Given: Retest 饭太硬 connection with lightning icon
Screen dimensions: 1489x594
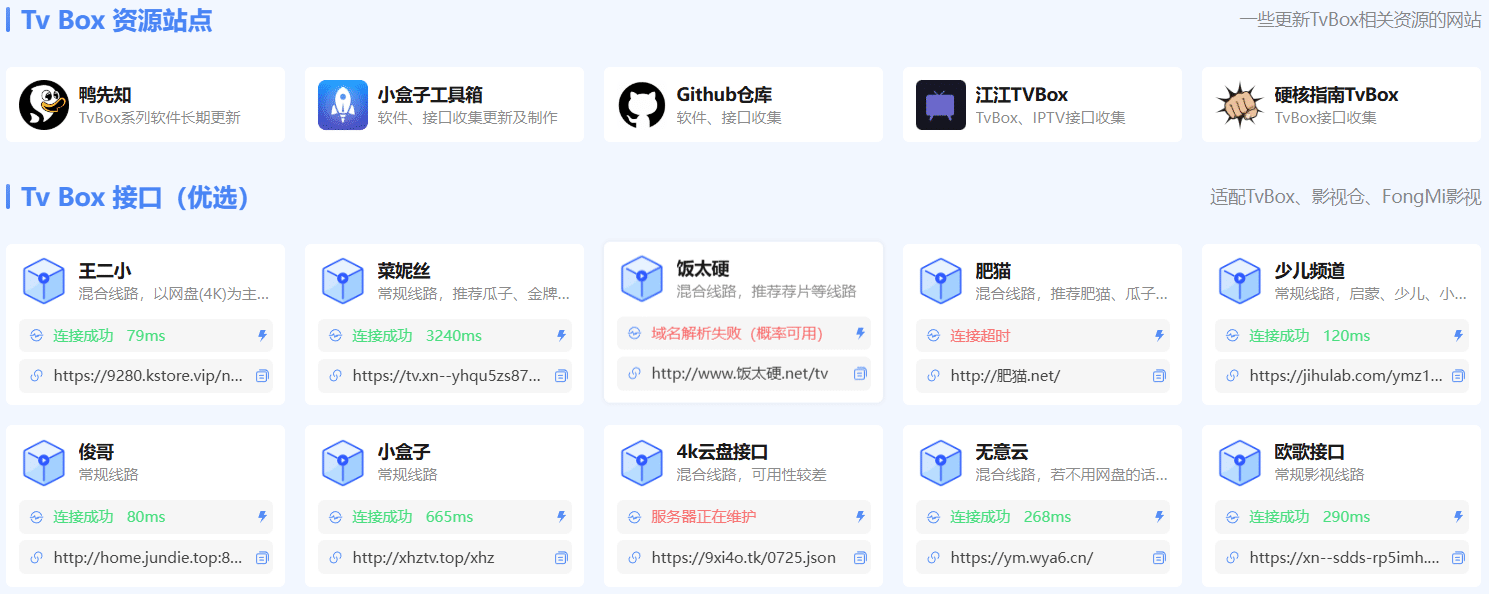Looking at the screenshot, I should [x=861, y=333].
